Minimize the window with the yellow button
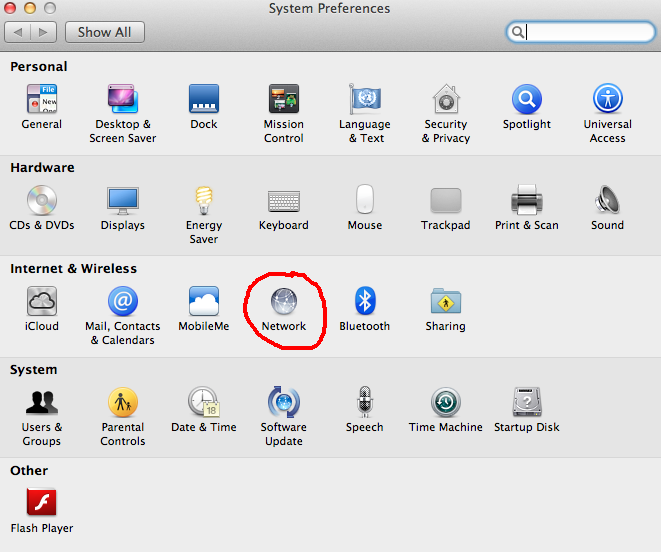 (x=30, y=8)
